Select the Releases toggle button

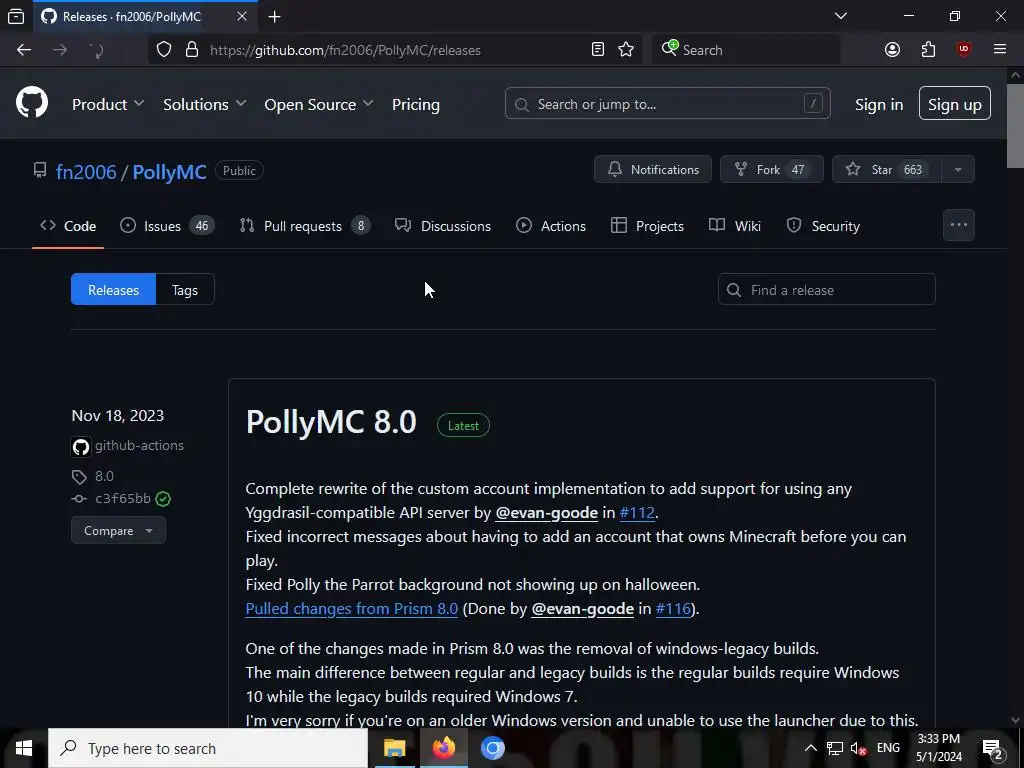114,289
